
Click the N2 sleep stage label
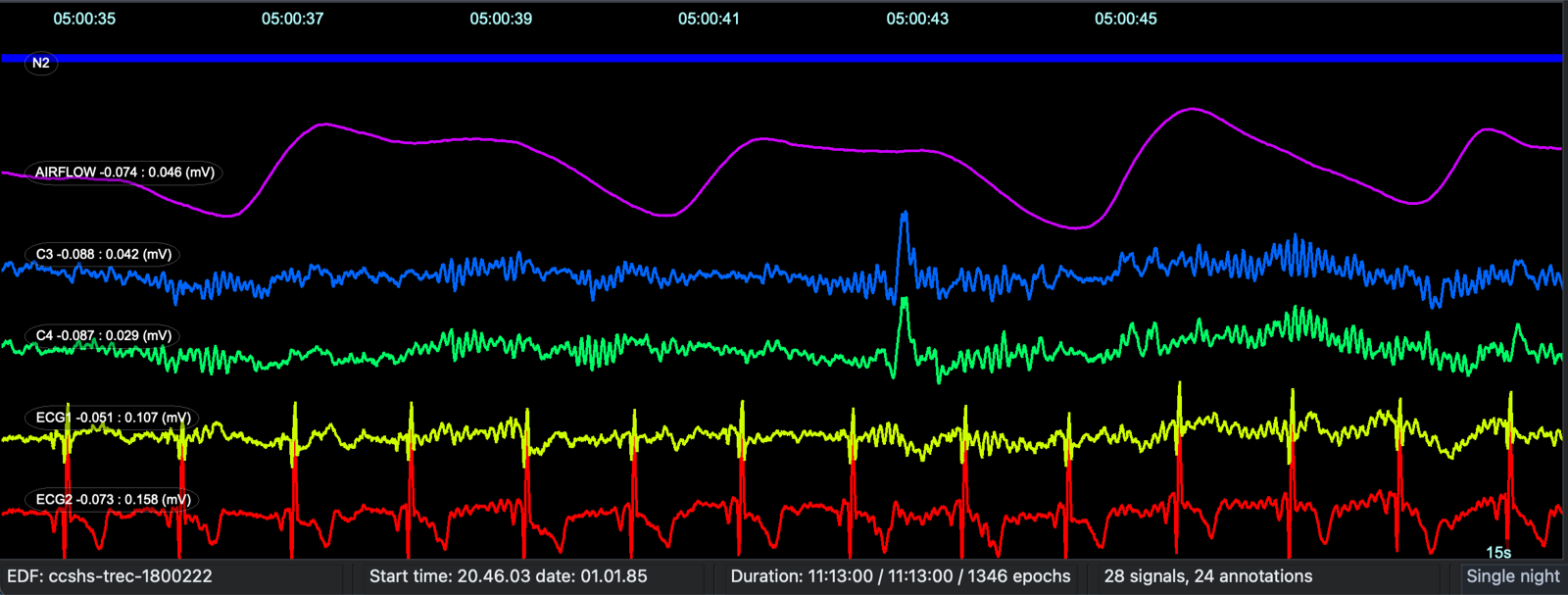tap(40, 63)
